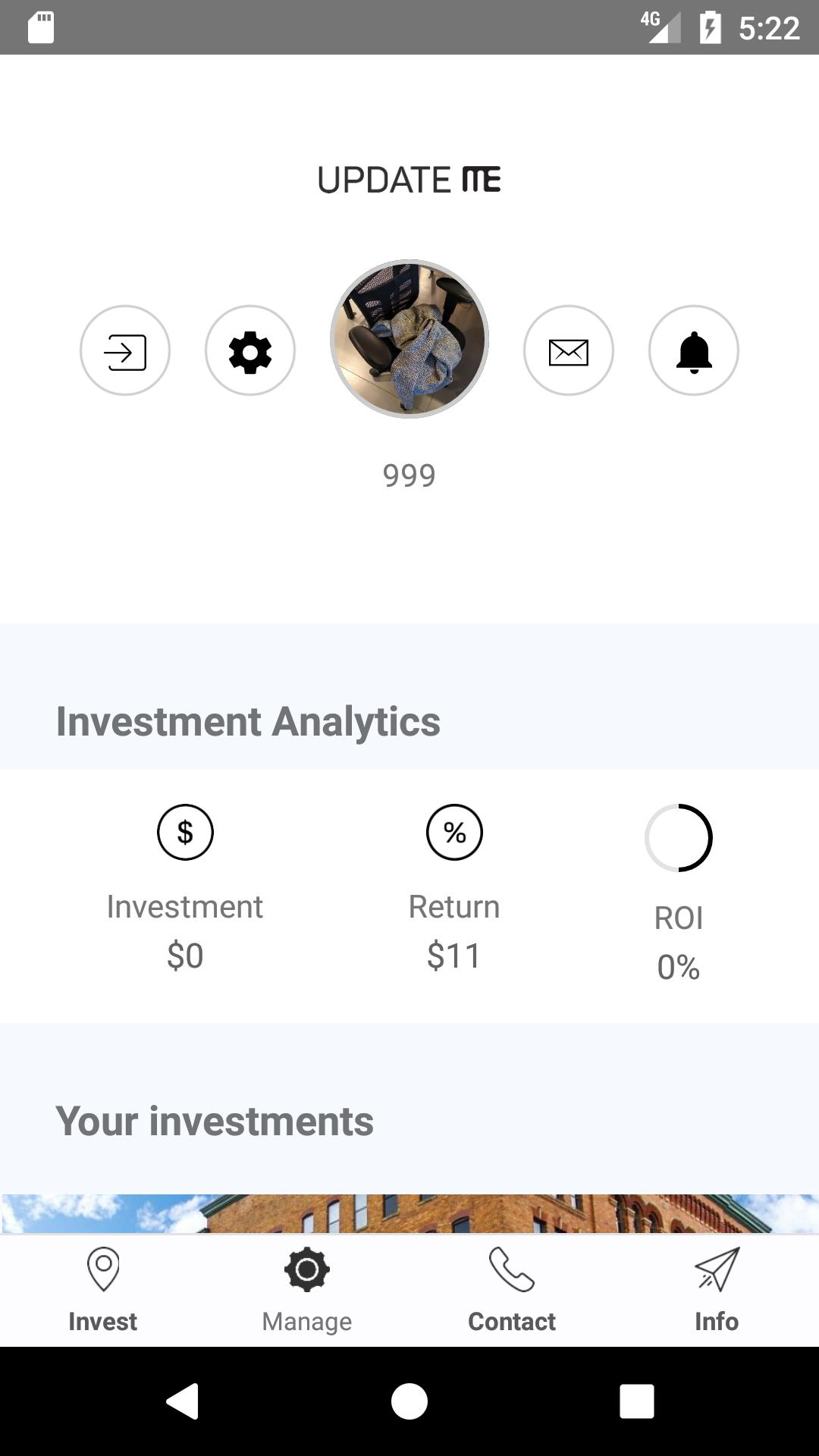Tap the username 999 text
This screenshot has height=1456, width=819.
tap(409, 475)
